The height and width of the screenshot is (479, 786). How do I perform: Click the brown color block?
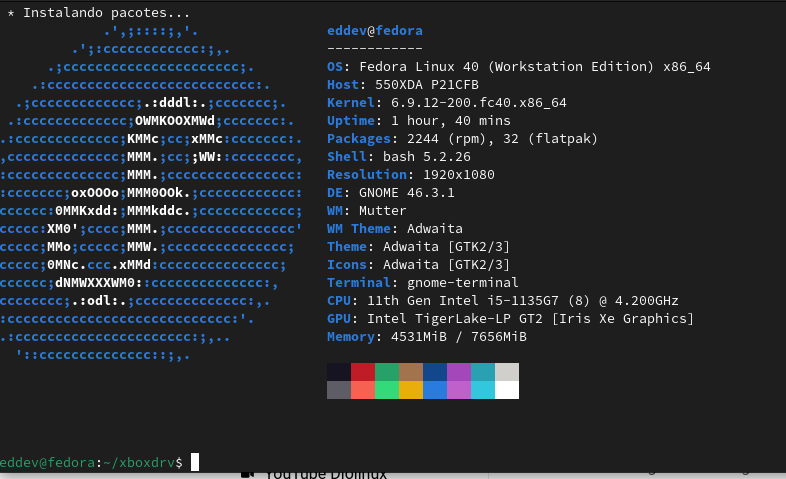click(411, 372)
